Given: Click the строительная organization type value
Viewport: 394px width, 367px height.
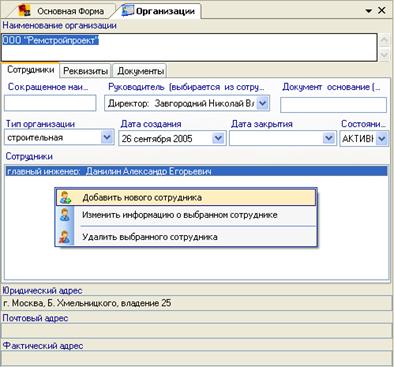Looking at the screenshot, I should (35, 138).
